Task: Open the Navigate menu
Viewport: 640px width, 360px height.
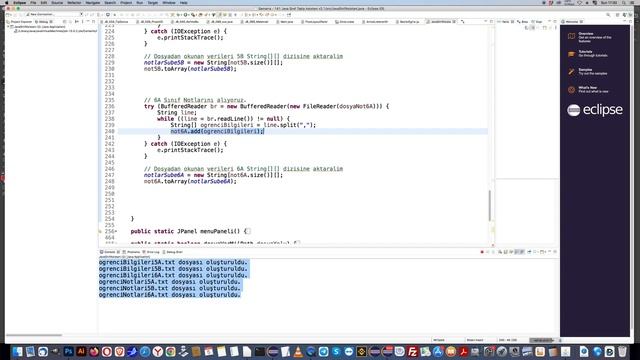Action: pos(93,3)
